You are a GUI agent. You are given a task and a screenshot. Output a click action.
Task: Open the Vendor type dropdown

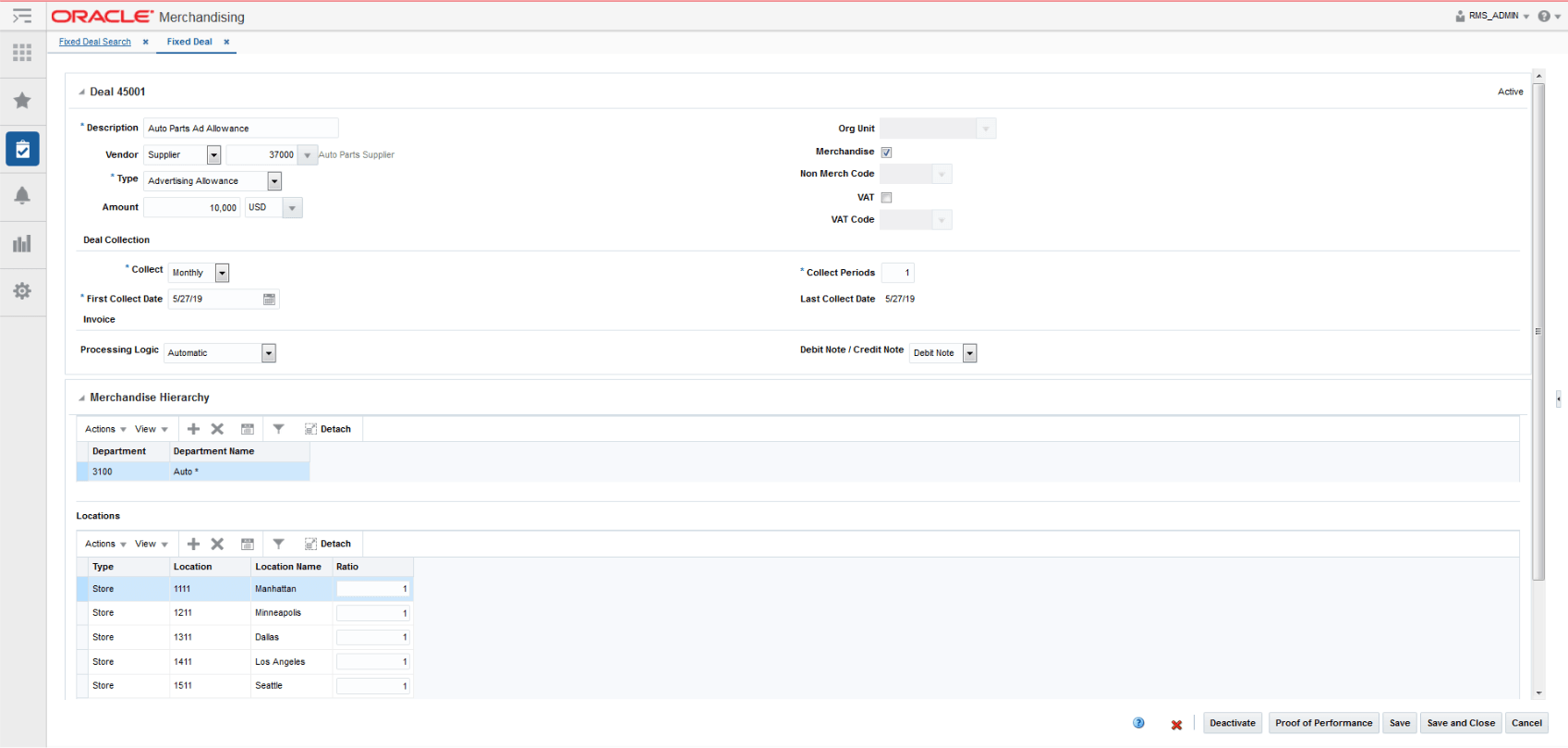213,155
